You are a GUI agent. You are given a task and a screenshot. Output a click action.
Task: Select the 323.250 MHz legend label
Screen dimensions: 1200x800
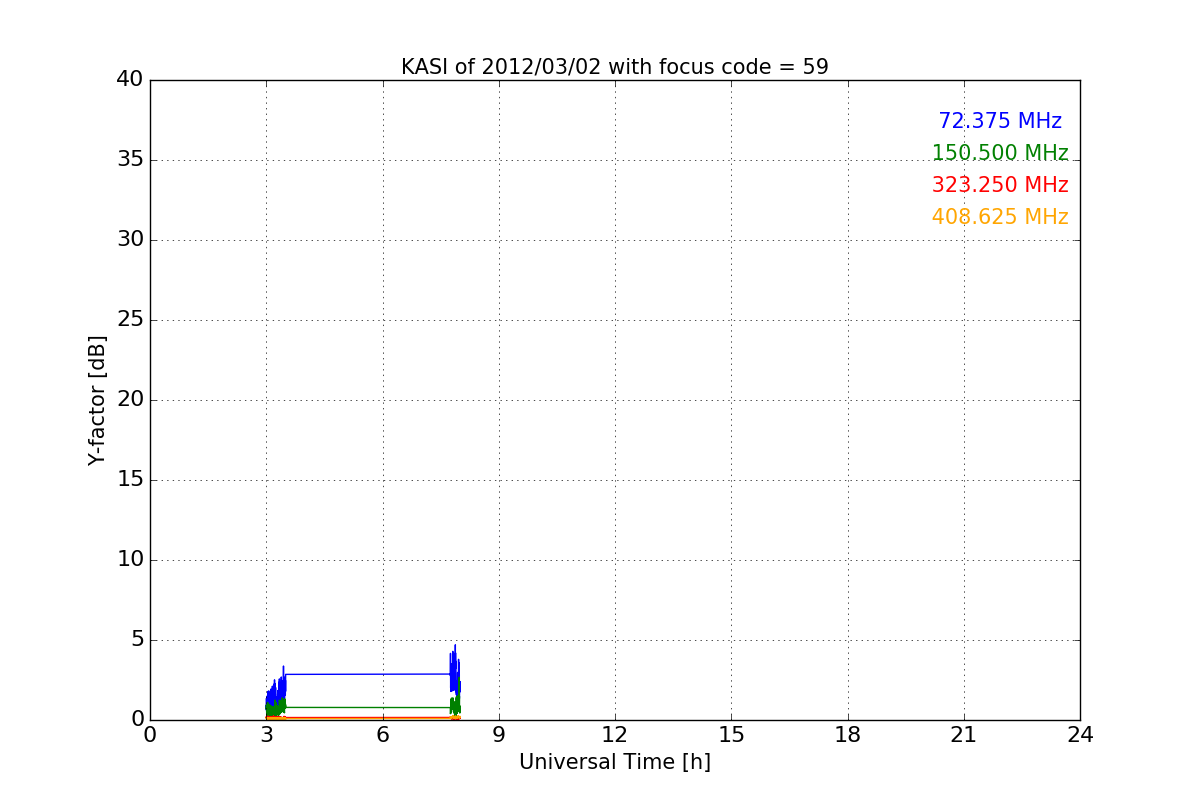pos(1000,185)
